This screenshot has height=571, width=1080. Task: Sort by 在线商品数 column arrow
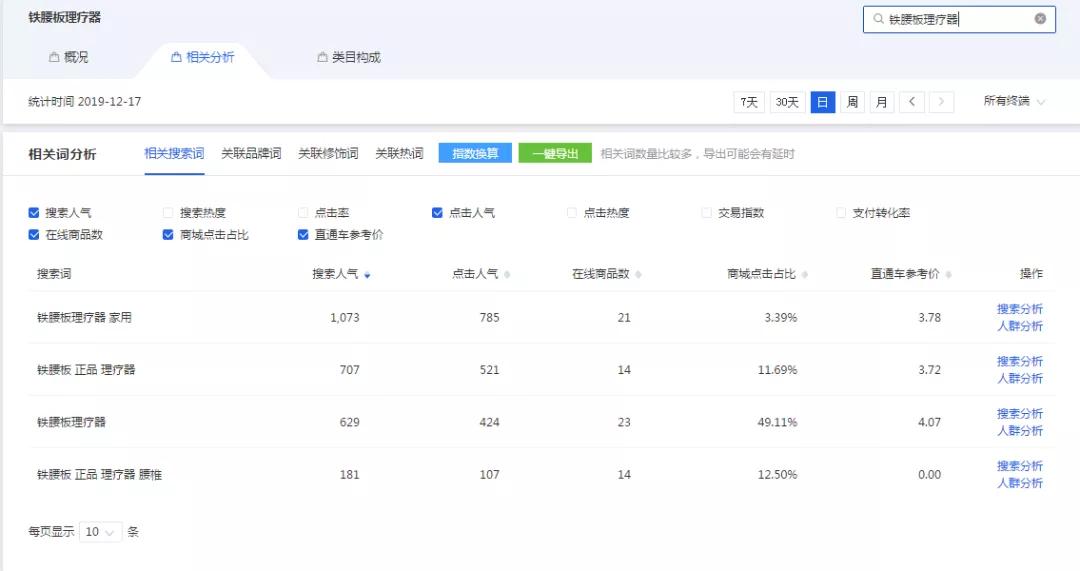pos(638,275)
